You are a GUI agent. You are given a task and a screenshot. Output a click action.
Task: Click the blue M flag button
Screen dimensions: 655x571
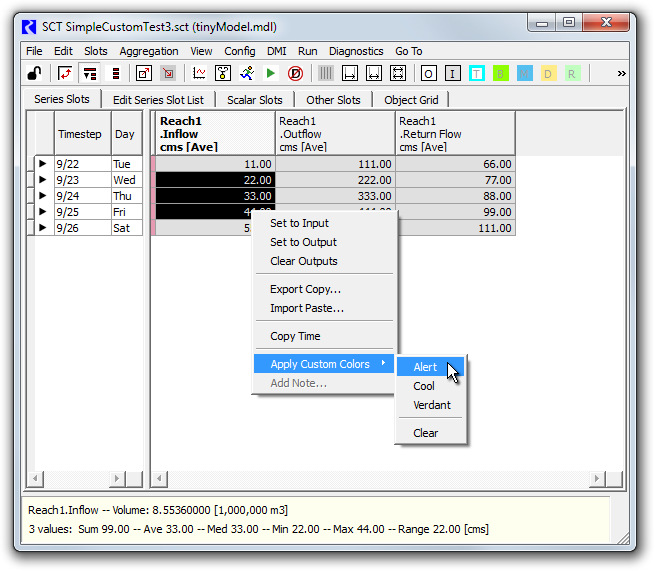[x=525, y=74]
